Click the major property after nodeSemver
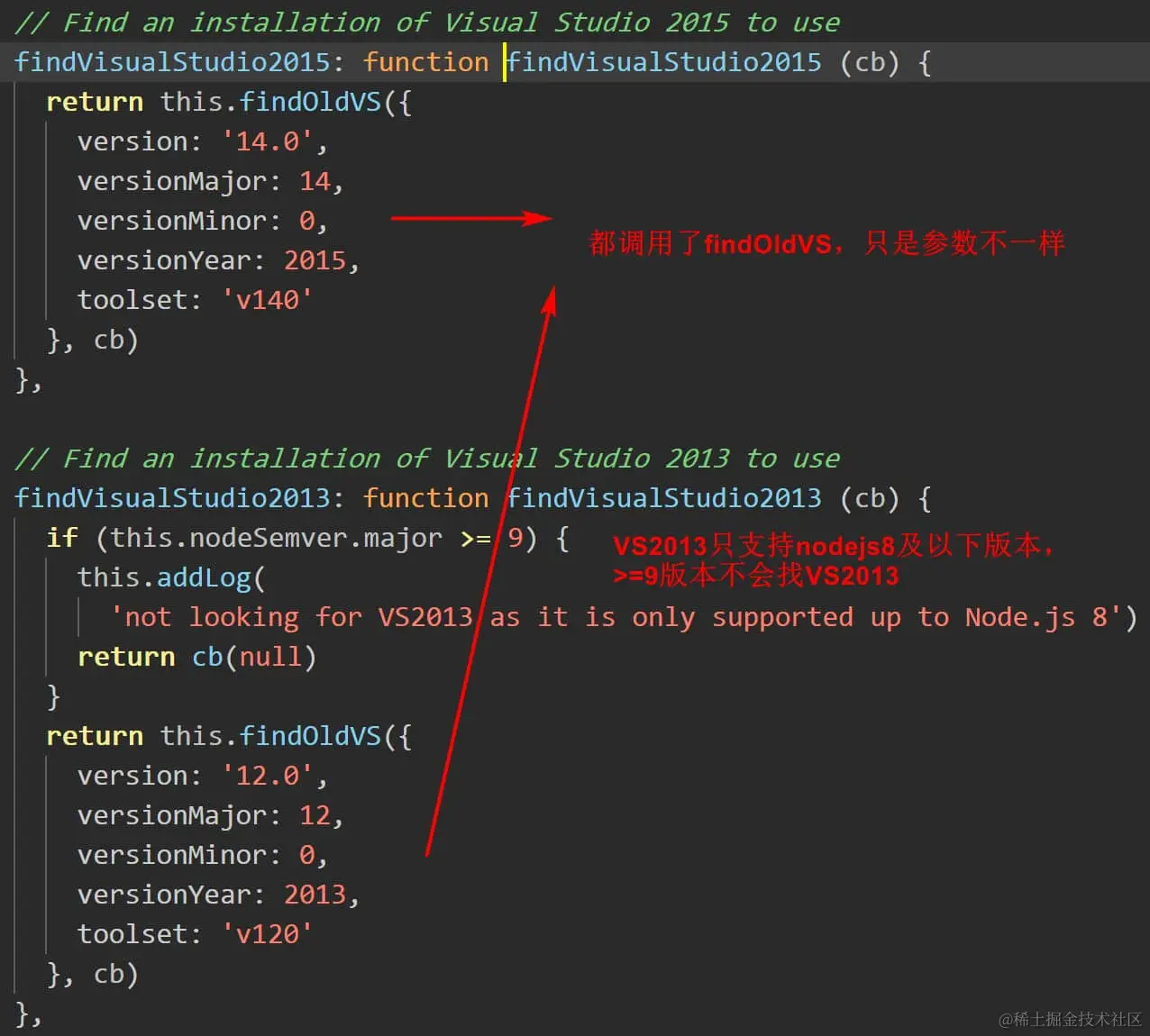 pos(402,538)
